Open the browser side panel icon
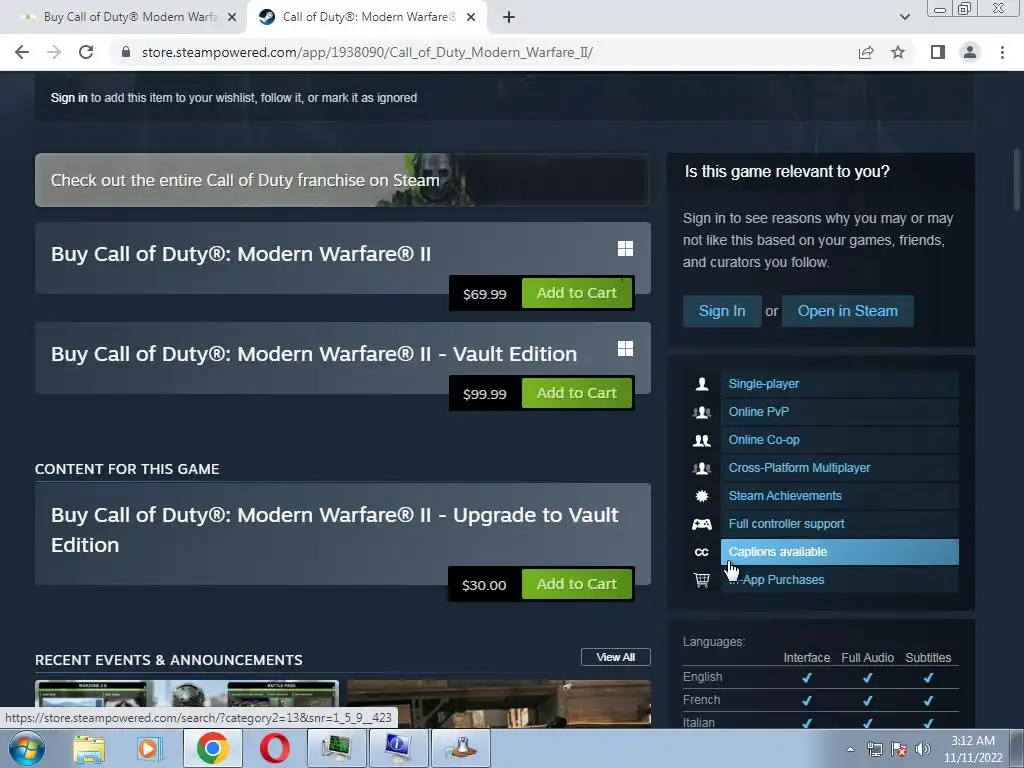The height and width of the screenshot is (768, 1024). [x=938, y=52]
